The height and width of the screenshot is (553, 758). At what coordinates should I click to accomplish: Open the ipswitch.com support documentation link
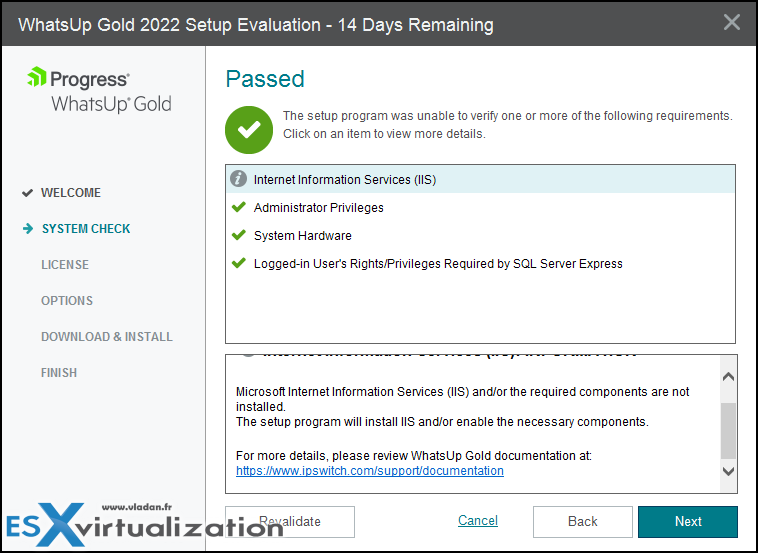[x=370, y=471]
